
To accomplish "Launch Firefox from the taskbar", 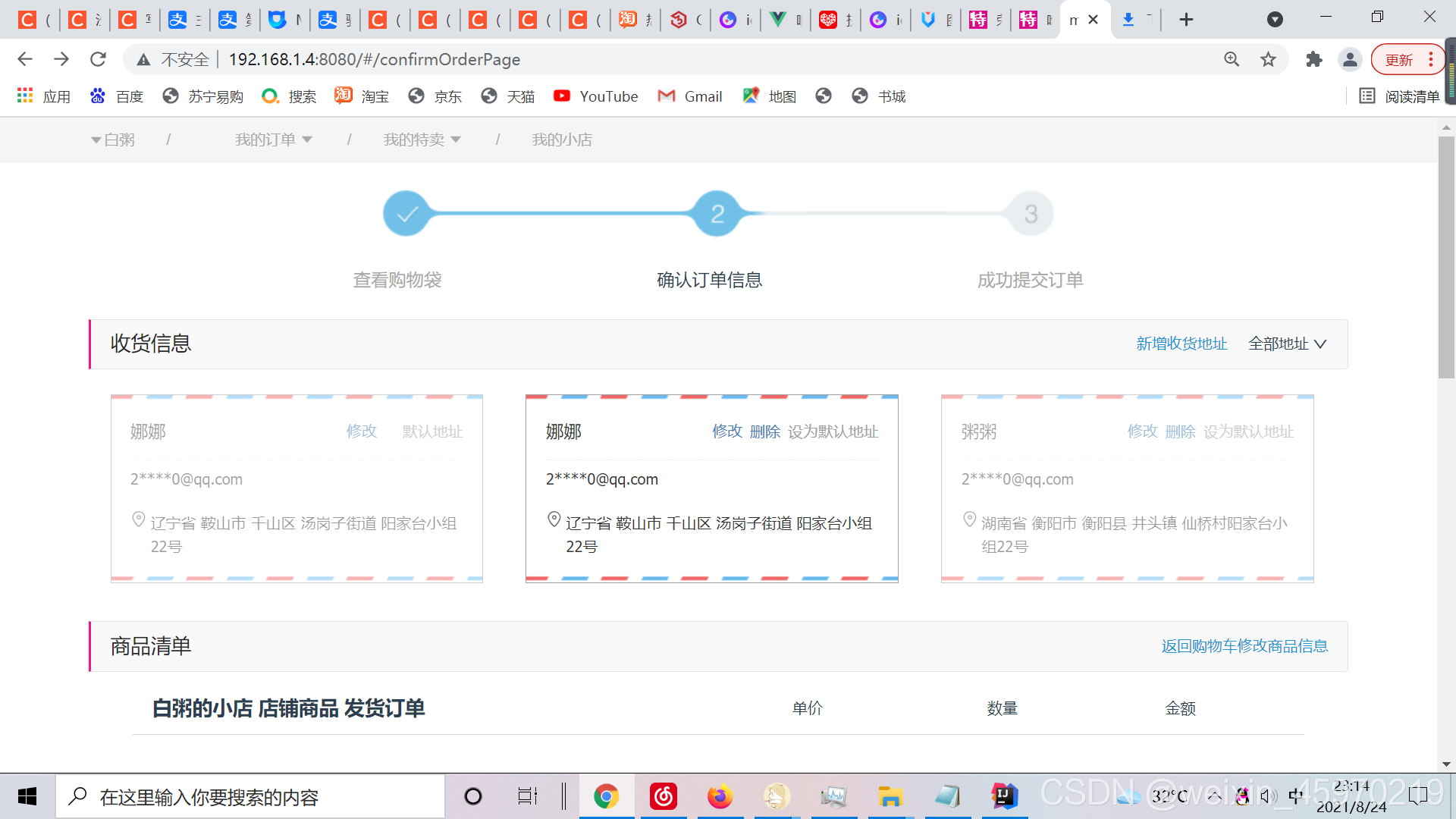I will [x=720, y=796].
